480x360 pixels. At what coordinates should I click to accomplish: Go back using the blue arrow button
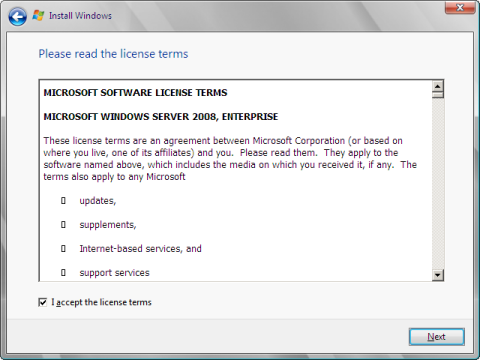(17, 16)
